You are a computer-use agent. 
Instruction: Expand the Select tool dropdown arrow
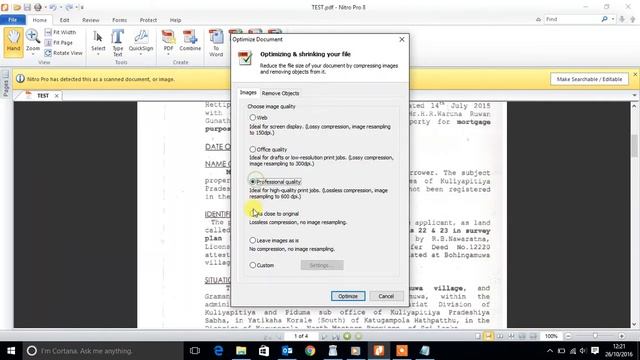click(98, 54)
